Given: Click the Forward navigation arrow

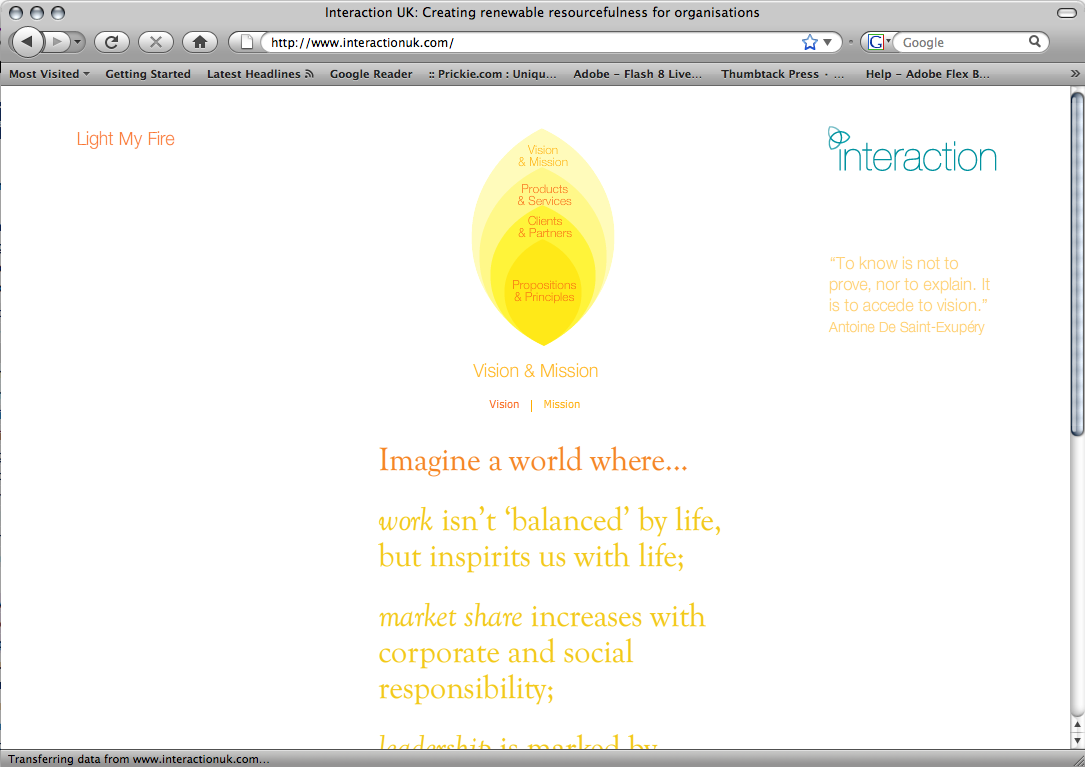Looking at the screenshot, I should pyautogui.click(x=57, y=42).
